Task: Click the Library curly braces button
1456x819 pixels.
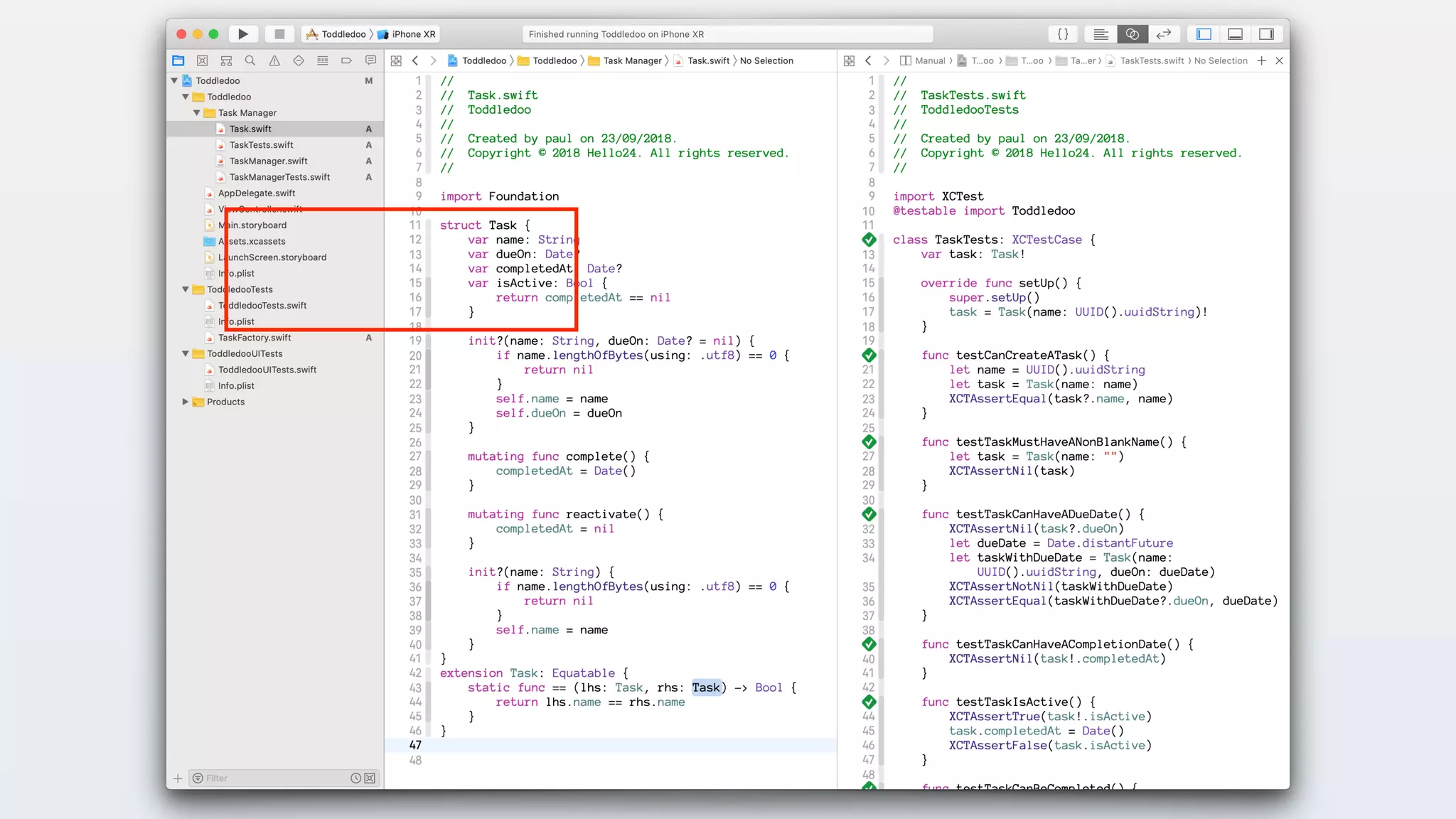Action: point(1063,34)
